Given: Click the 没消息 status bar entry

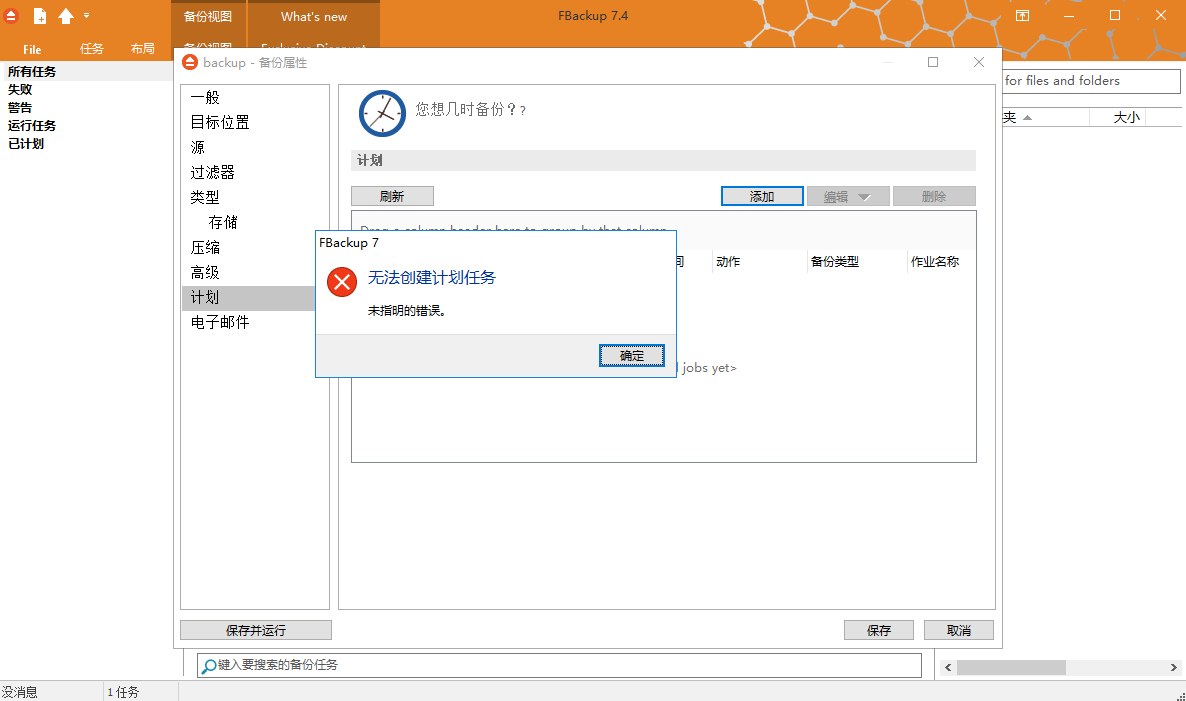Looking at the screenshot, I should point(20,692).
